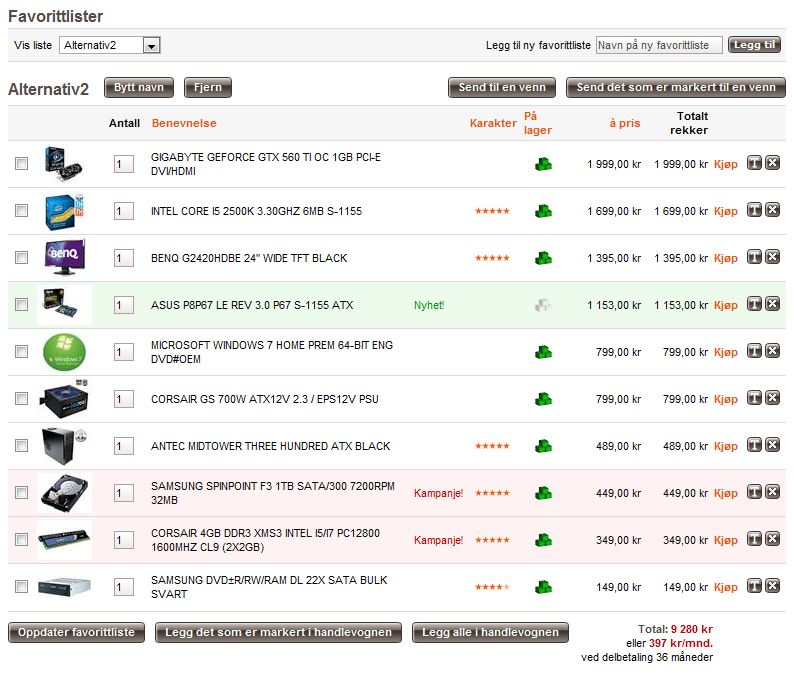This screenshot has height=675, width=794.
Task: Sort by the Benevnelse column header
Action: pyautogui.click(x=184, y=123)
